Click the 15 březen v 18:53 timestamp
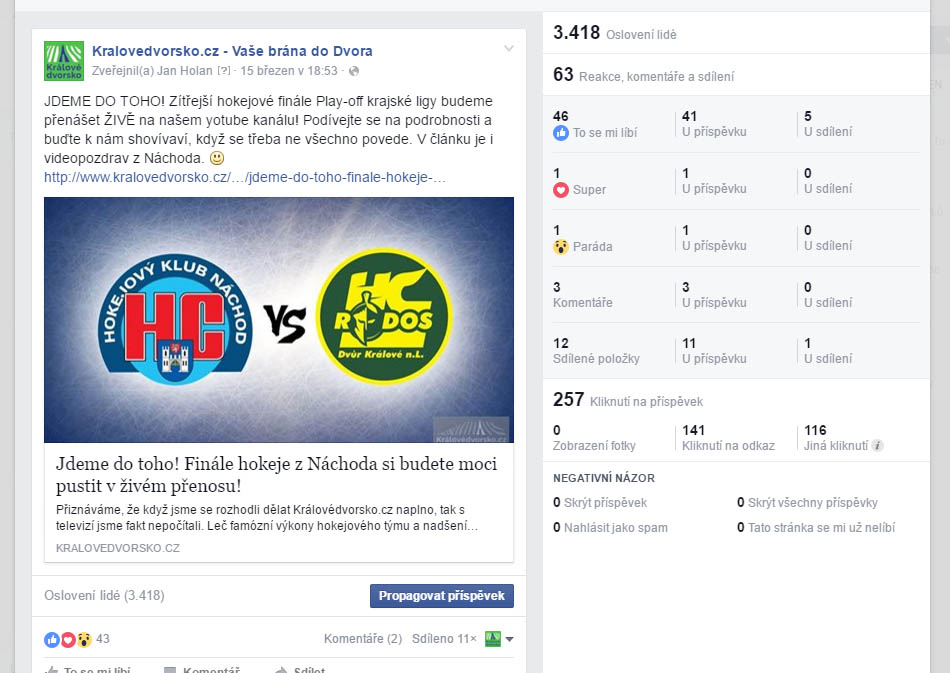 click(x=288, y=71)
